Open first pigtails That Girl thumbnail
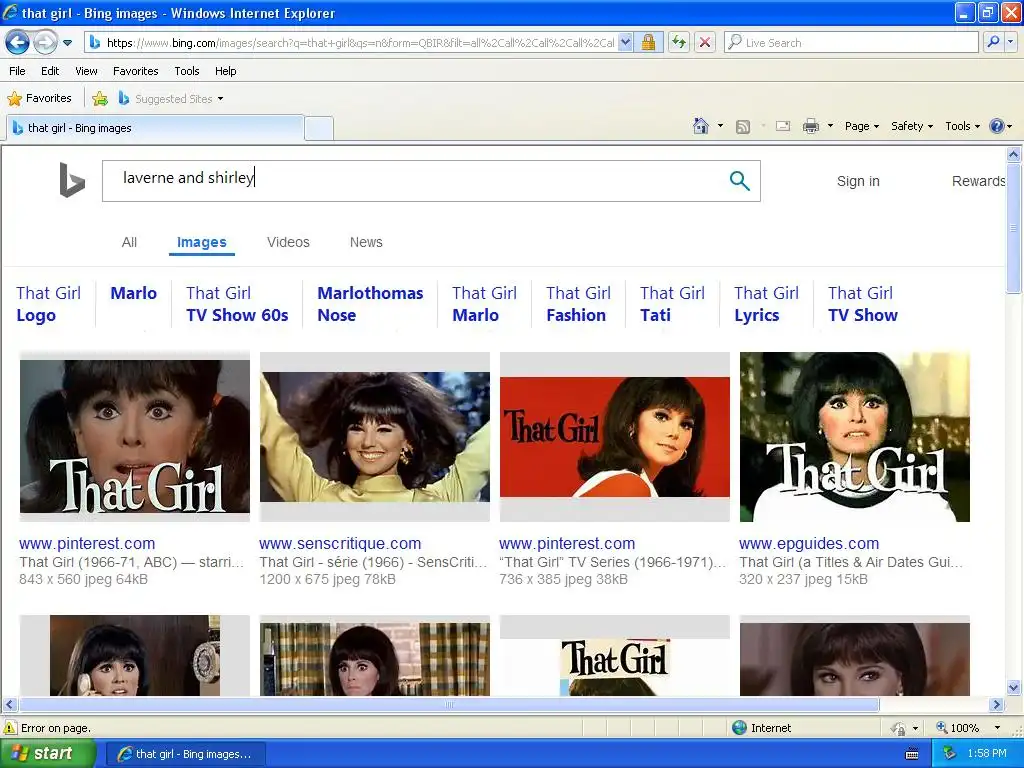Screen dimensions: 1024x768 tap(135, 437)
